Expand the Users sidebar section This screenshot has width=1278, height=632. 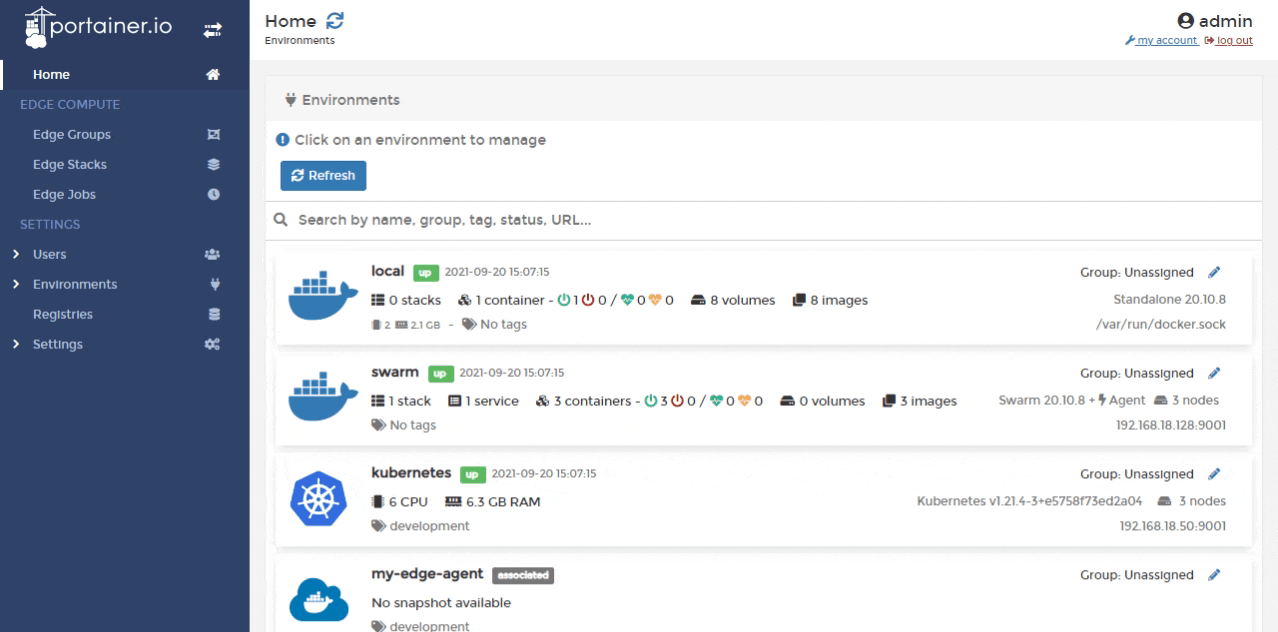click(x=17, y=254)
